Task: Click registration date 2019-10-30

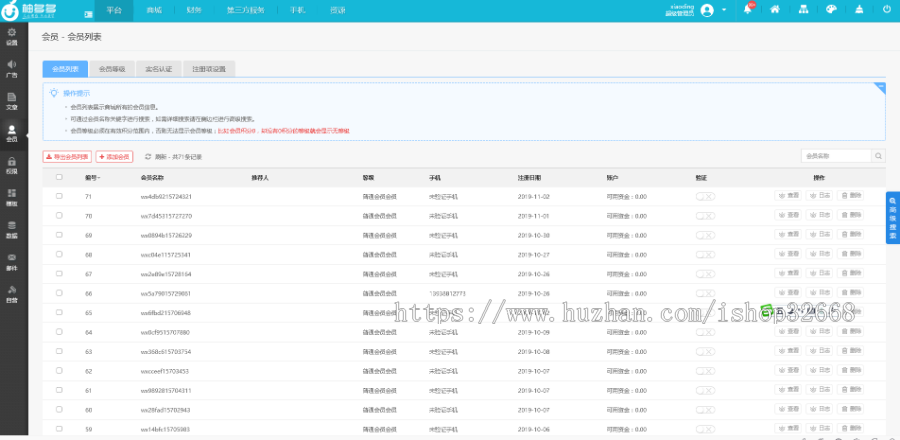Action: (x=534, y=235)
